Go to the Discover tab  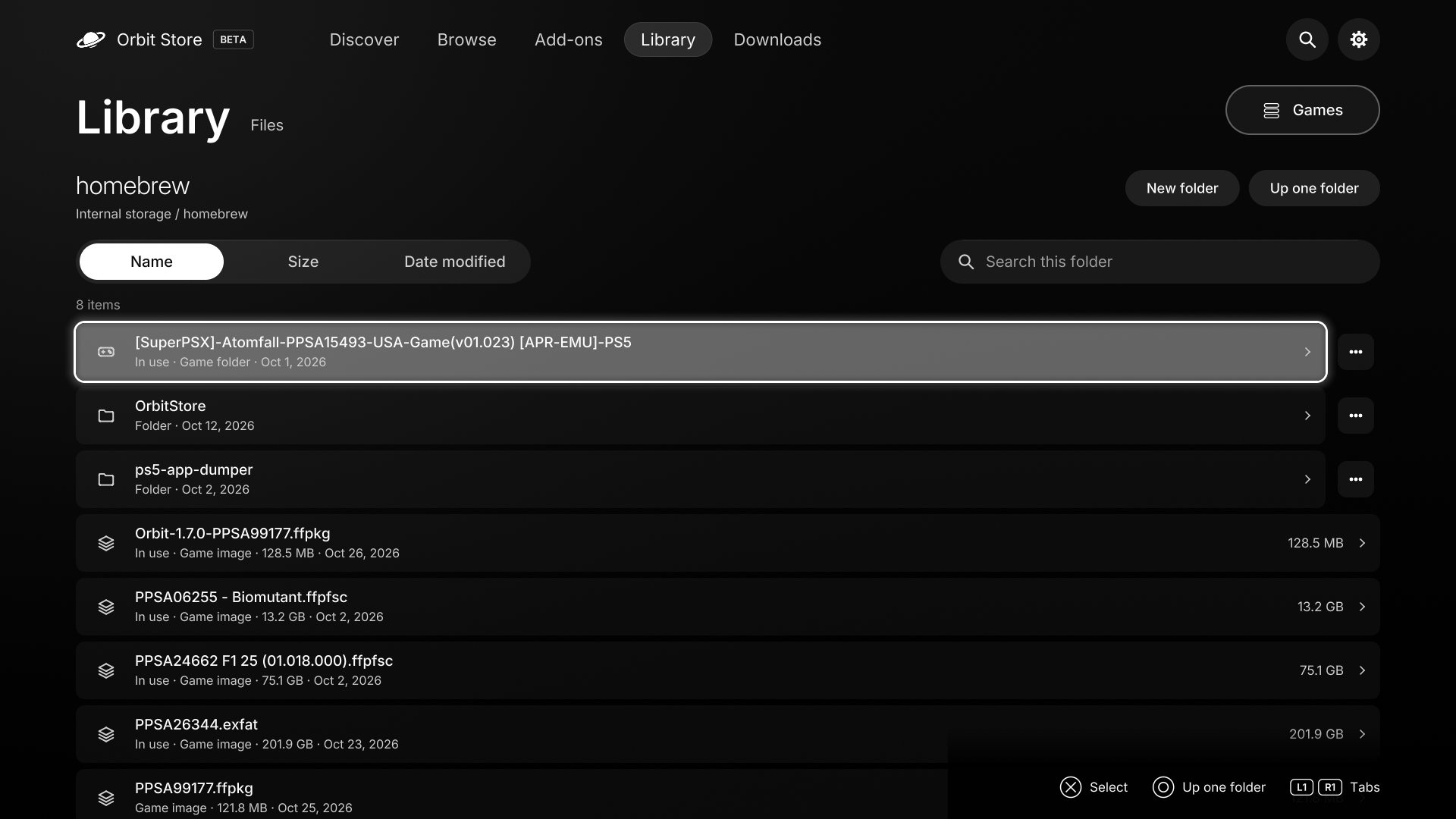(364, 39)
